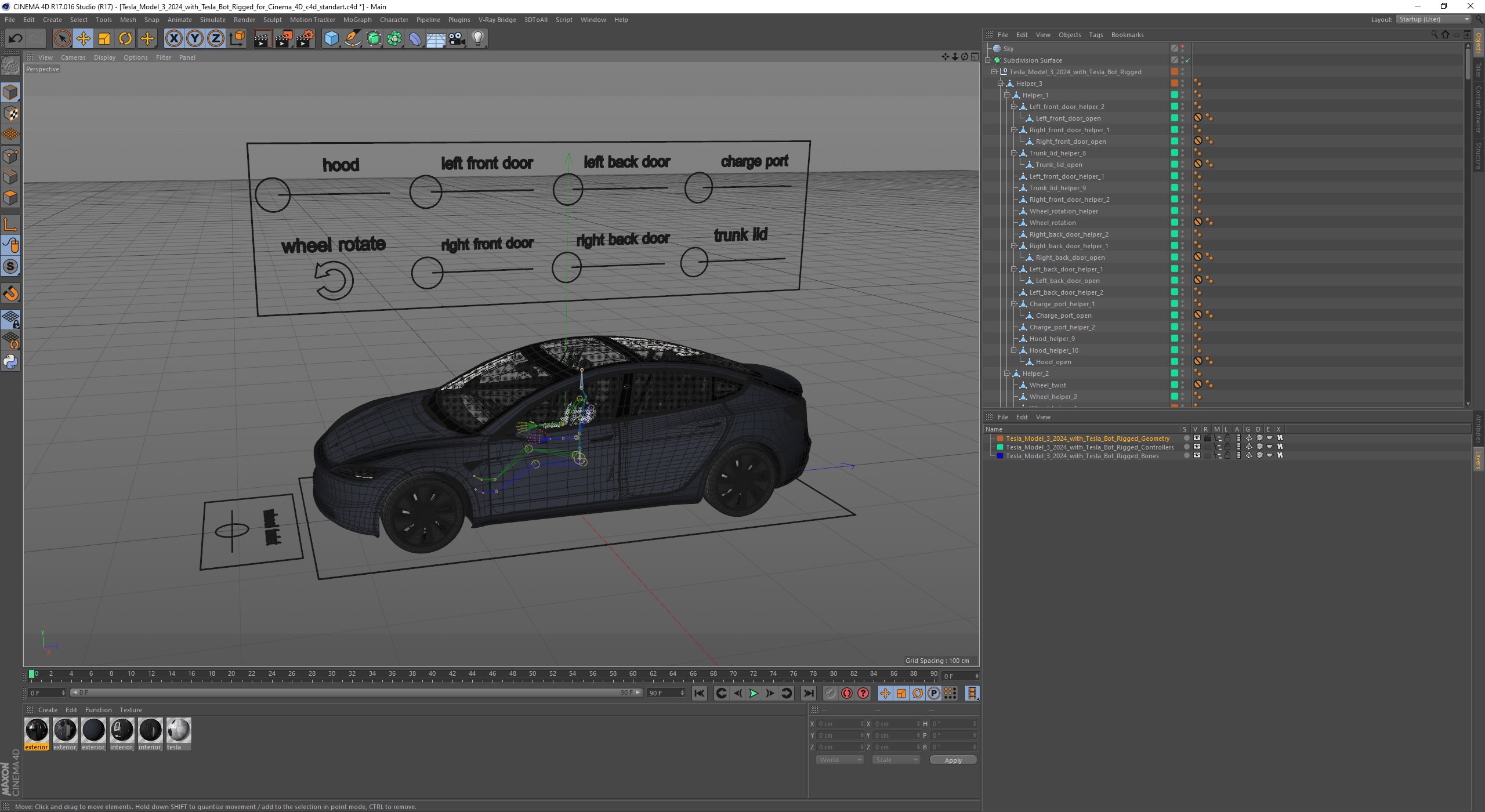Open the MoGraph menu
The image size is (1485, 812).
click(x=357, y=20)
